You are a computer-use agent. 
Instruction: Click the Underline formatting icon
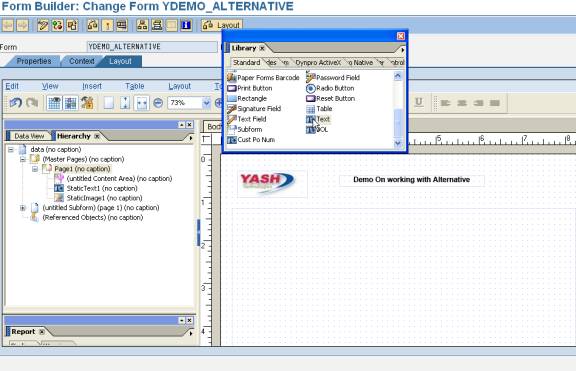point(418,103)
